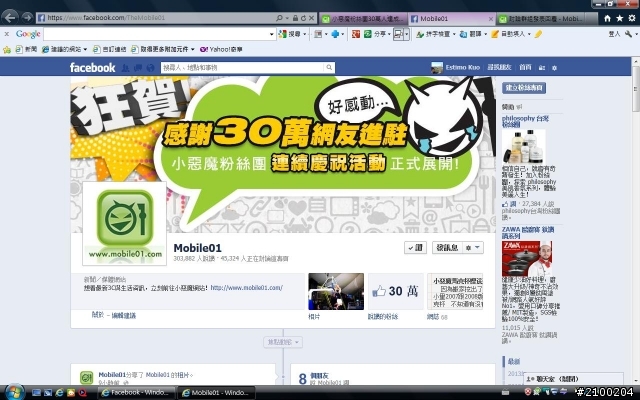Click the 拼字檢查 spell check toolbar item
This screenshot has width=640, height=400.
[435, 34]
